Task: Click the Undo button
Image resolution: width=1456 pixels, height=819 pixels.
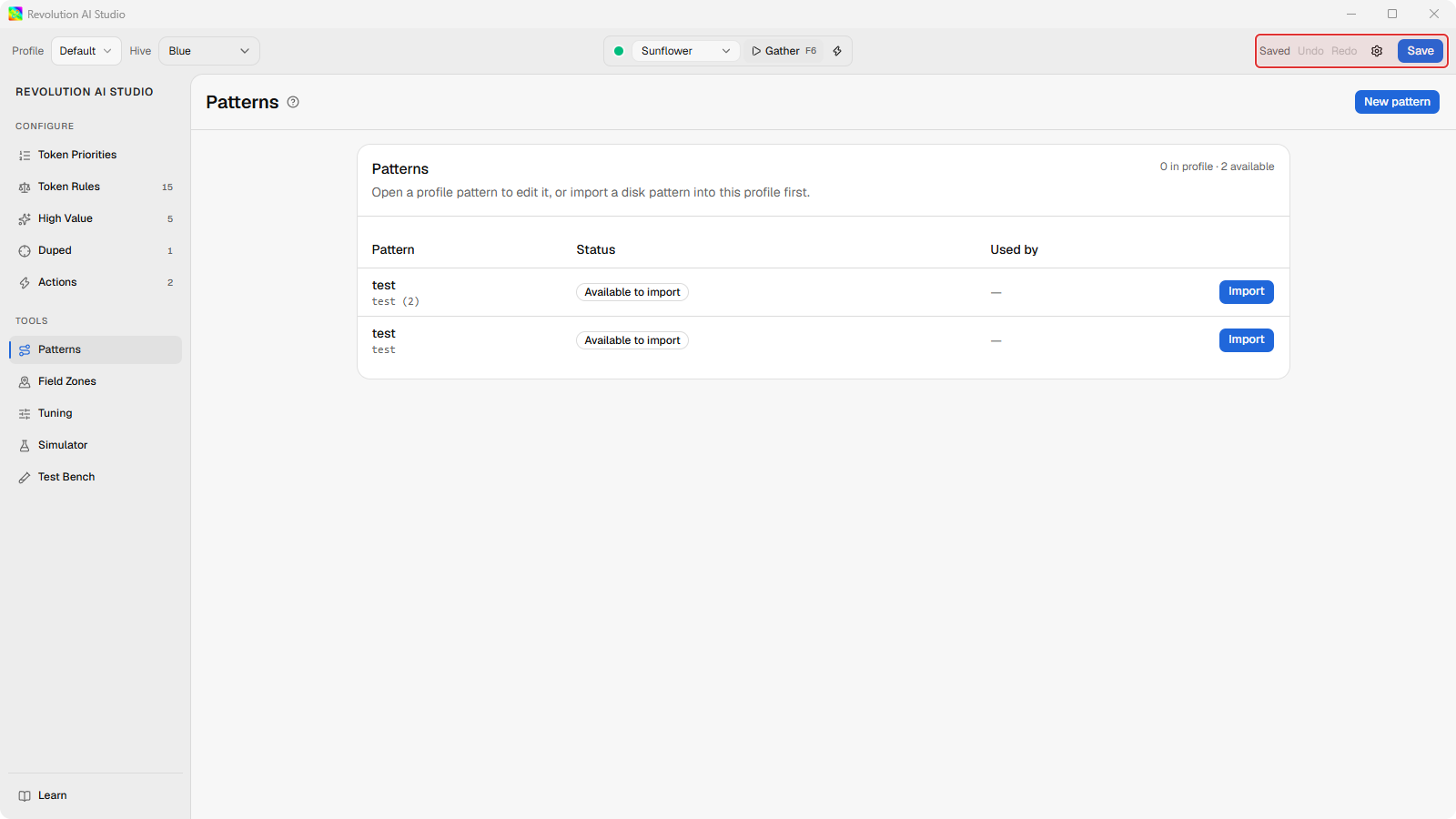Action: point(1310,51)
